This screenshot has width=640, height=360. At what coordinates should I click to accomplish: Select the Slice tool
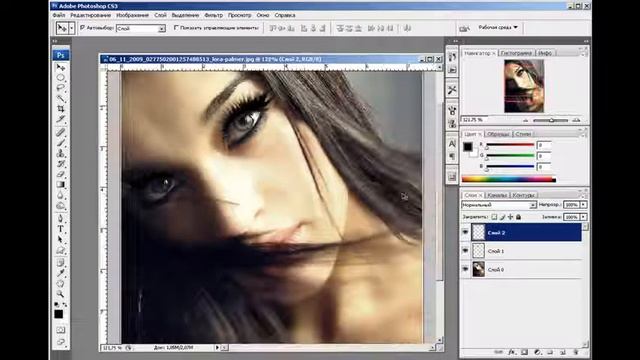[x=60, y=119]
